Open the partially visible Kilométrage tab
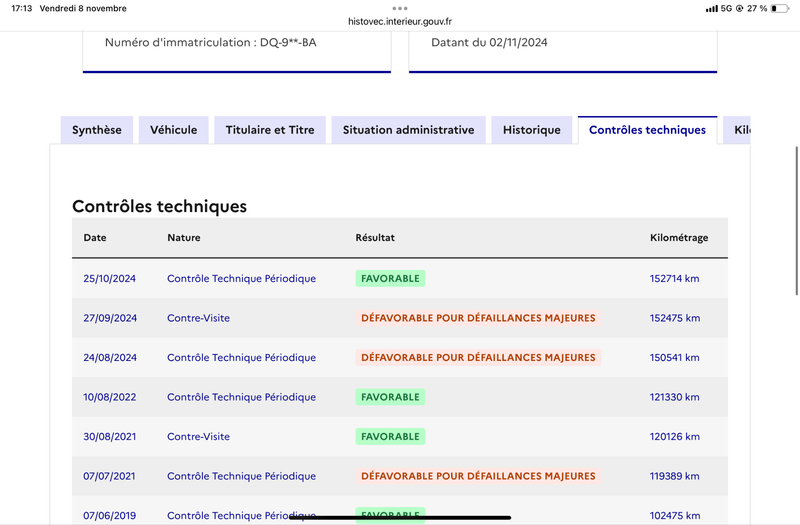The image size is (800, 525). (737, 130)
